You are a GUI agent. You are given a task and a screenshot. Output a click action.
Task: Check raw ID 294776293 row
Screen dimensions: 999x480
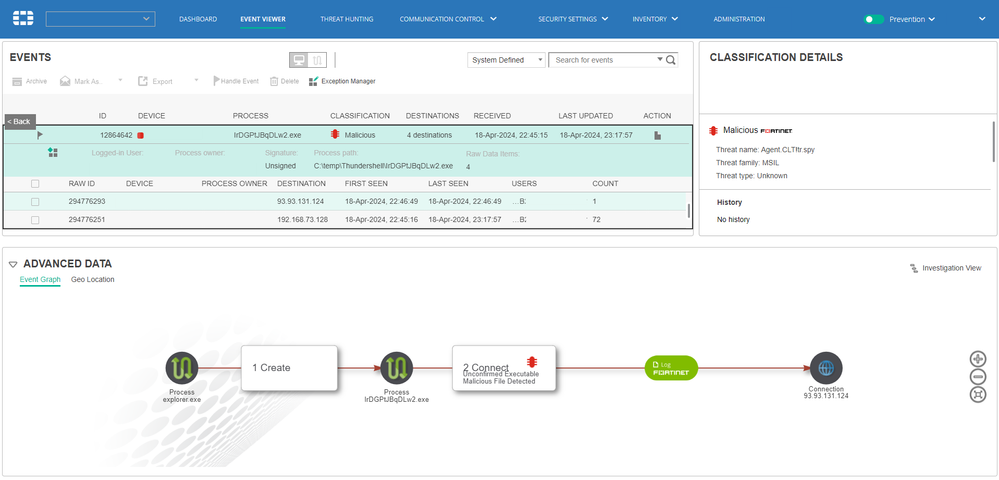coord(35,201)
